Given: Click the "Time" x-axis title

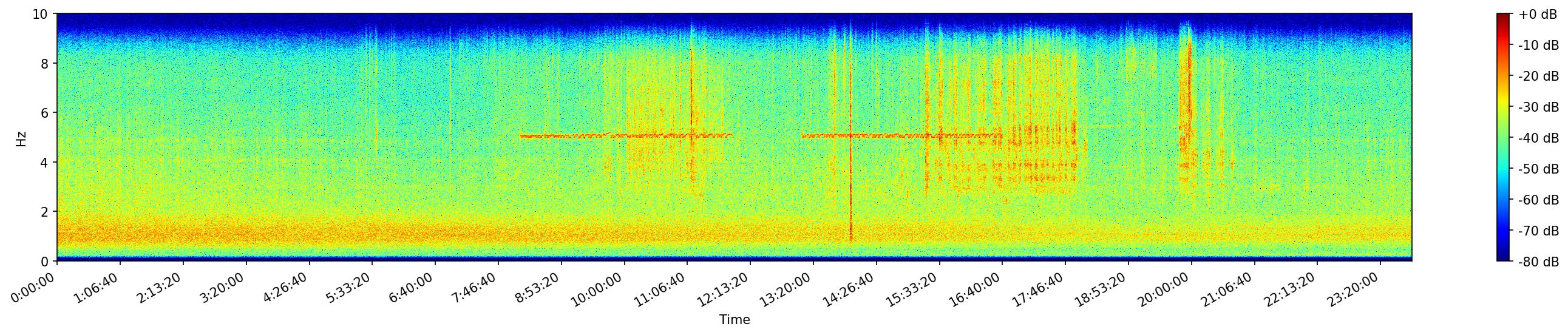Looking at the screenshot, I should tap(734, 320).
